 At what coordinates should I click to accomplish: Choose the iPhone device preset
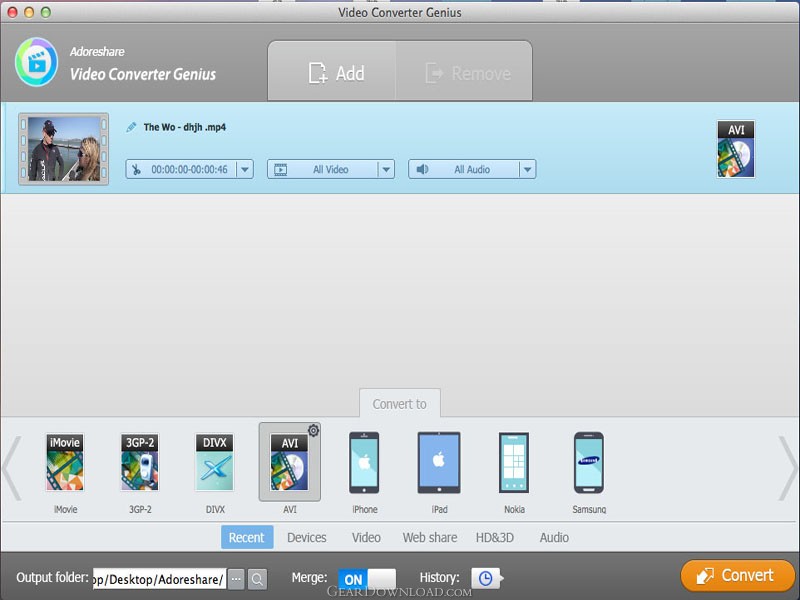364,463
